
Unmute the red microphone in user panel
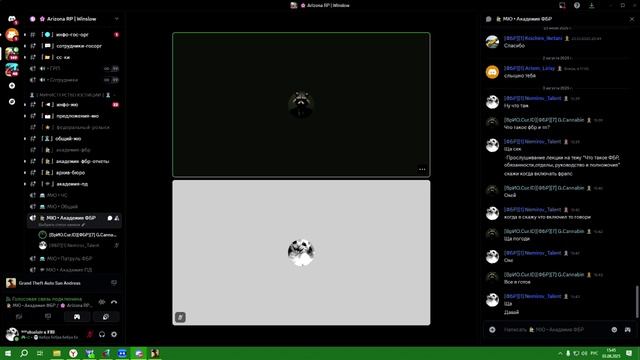(89, 334)
